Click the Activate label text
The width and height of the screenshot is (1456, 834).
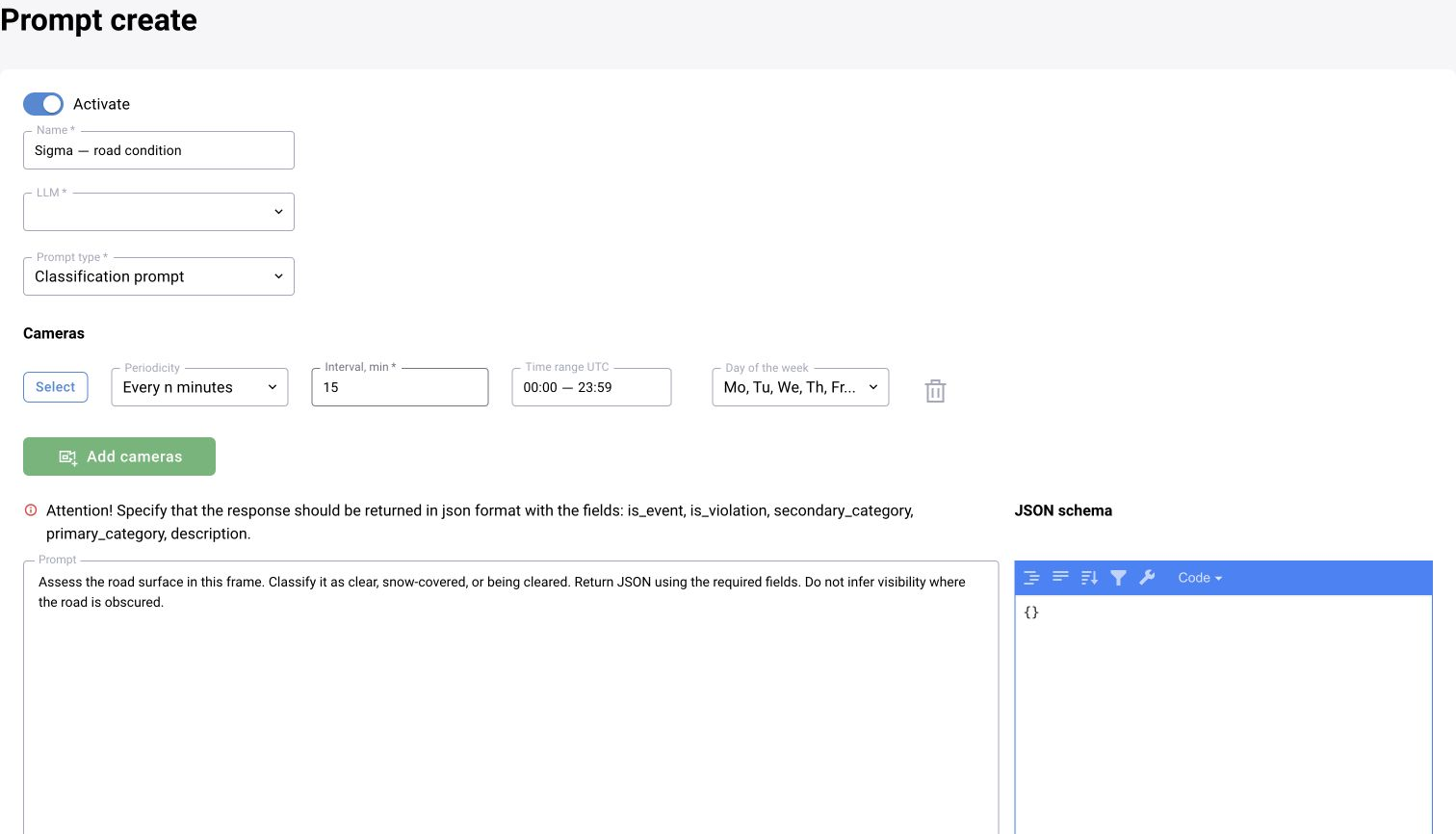click(101, 104)
